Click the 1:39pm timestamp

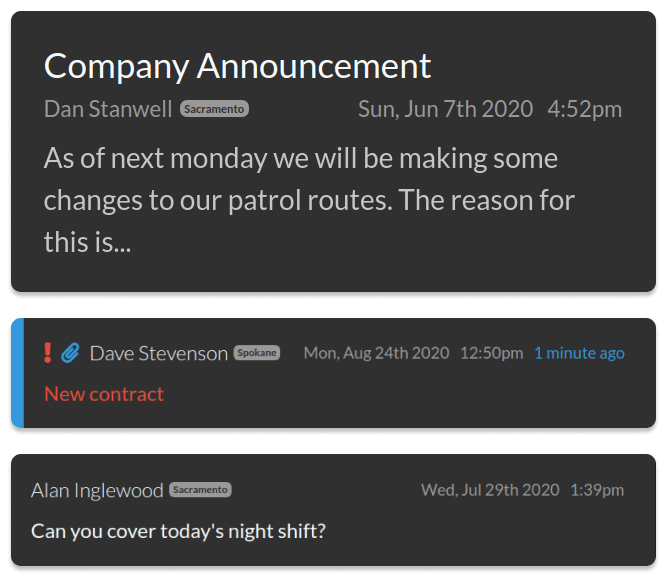[x=597, y=490]
